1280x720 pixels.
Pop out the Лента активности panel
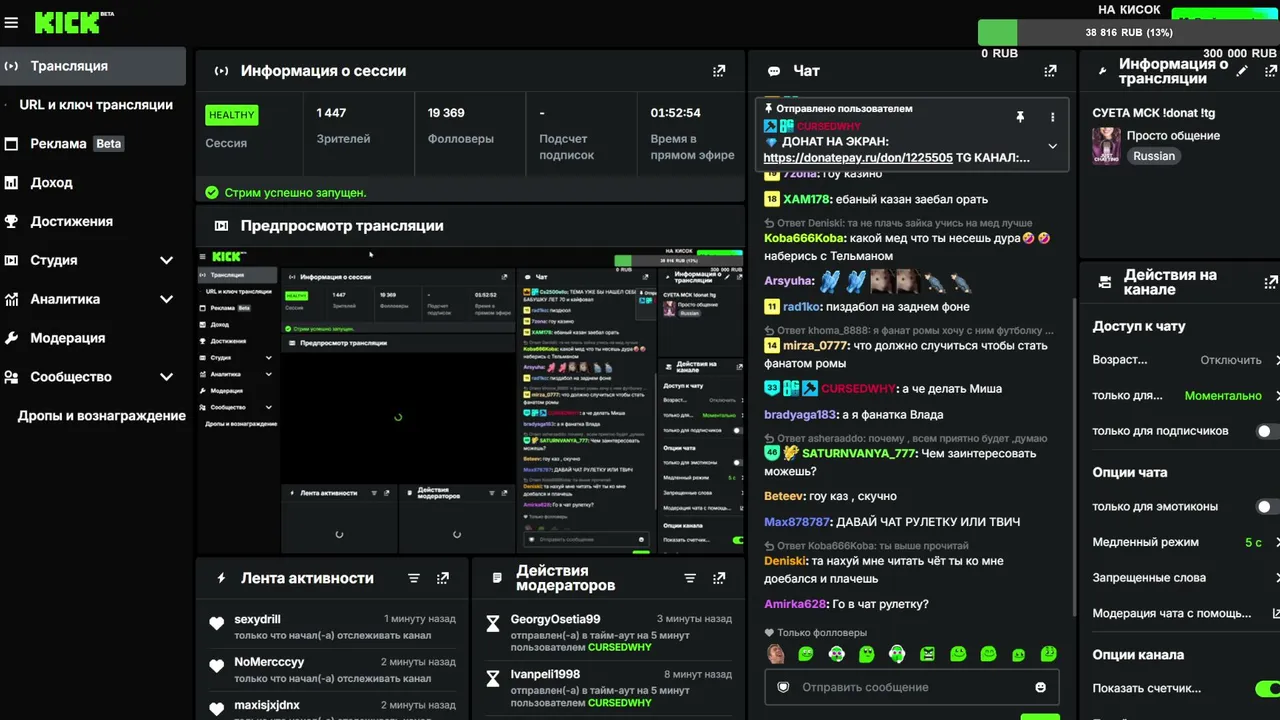443,578
